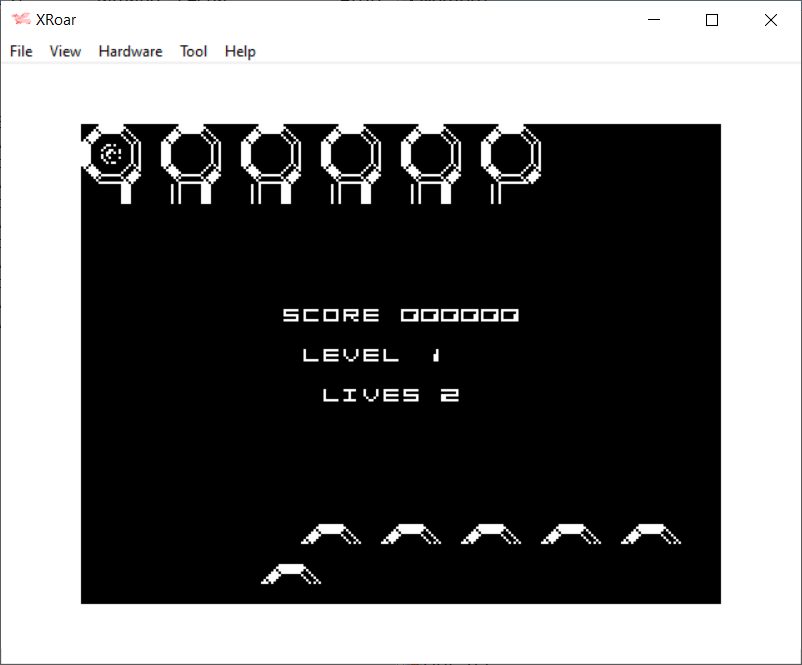The image size is (802, 665).
Task: Click the LIVES 2 text
Action: [390, 395]
